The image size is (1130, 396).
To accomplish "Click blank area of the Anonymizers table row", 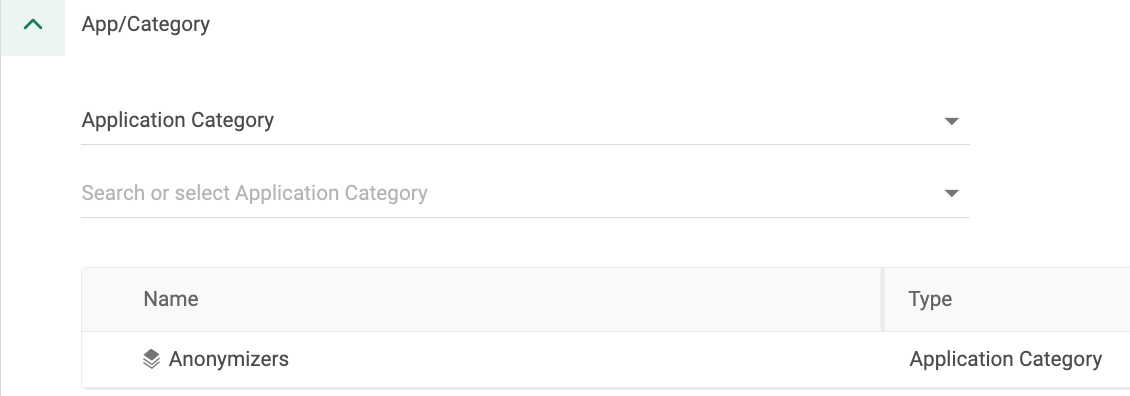I will click(584, 359).
